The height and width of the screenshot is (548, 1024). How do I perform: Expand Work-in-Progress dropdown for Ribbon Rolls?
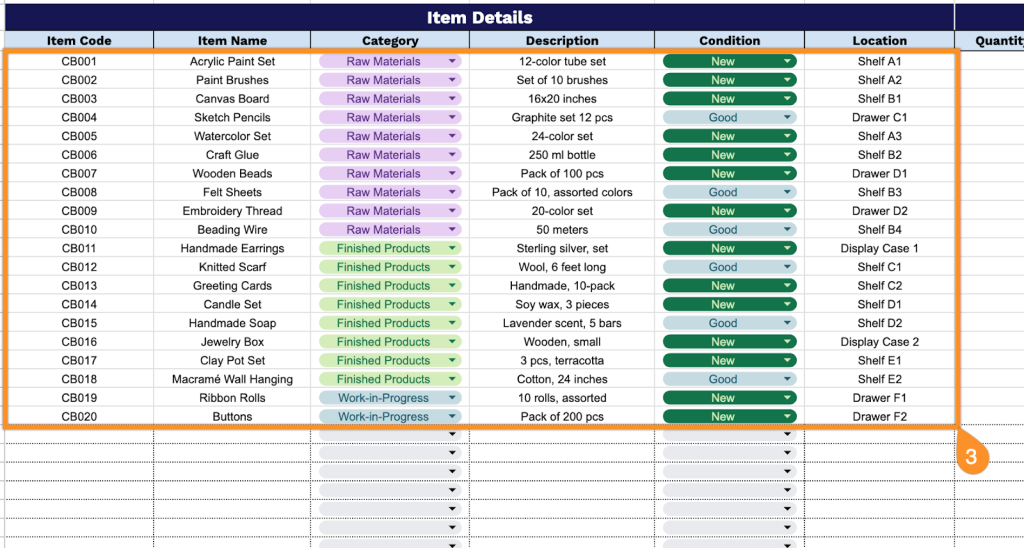pos(452,398)
